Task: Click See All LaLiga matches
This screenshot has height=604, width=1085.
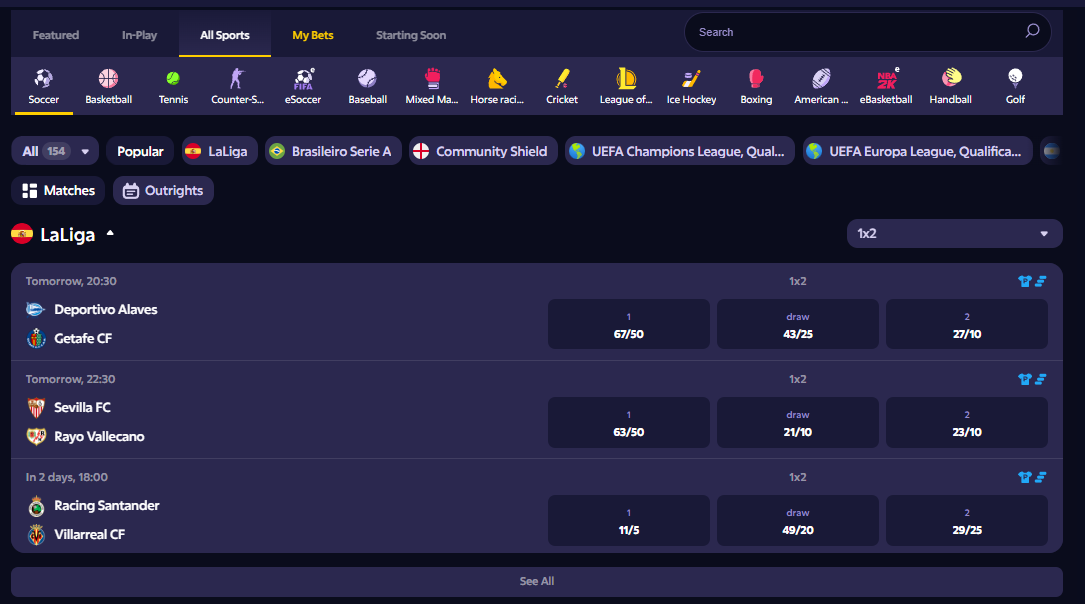Action: click(537, 581)
